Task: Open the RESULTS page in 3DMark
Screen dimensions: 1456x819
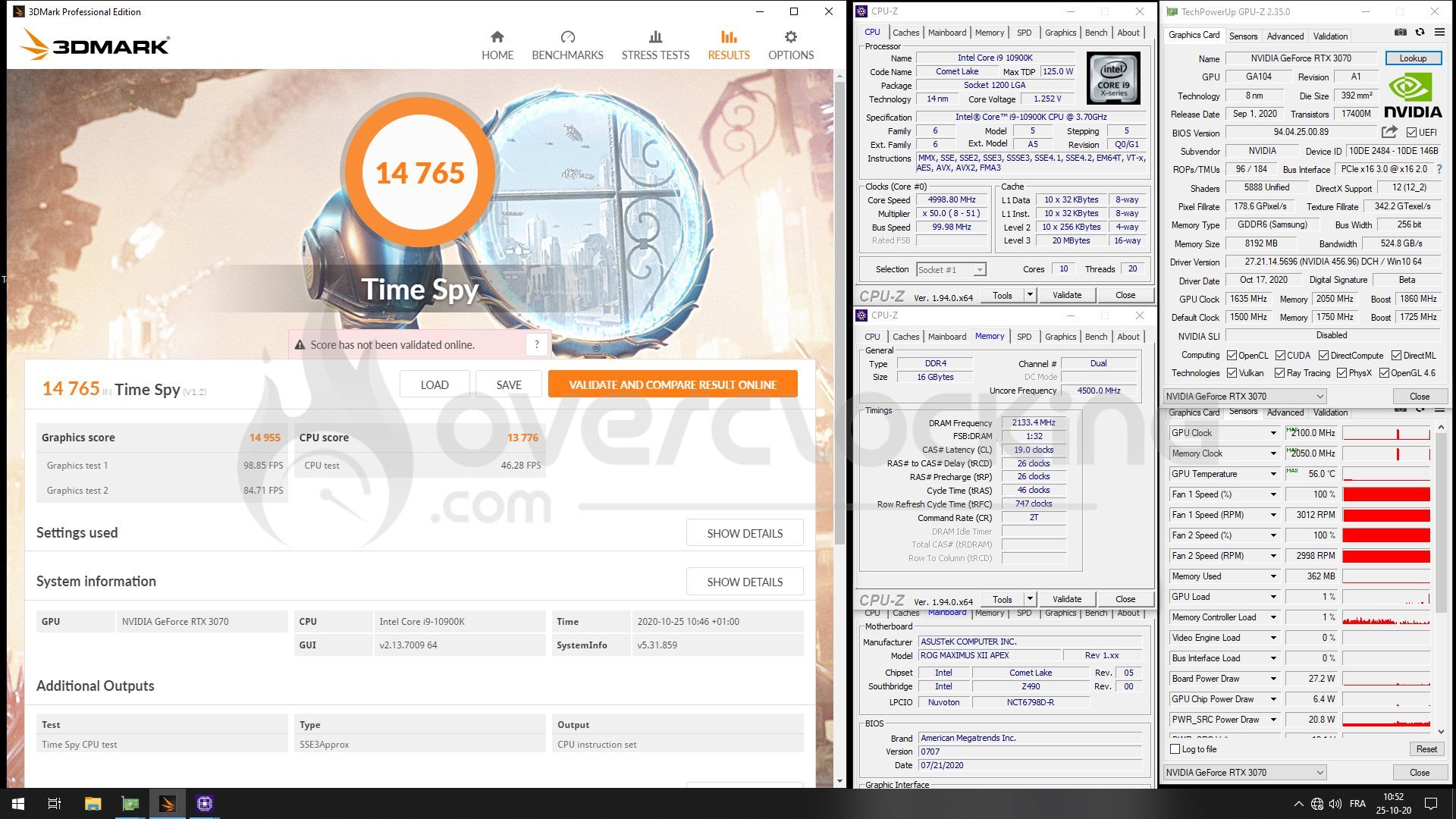Action: (729, 45)
